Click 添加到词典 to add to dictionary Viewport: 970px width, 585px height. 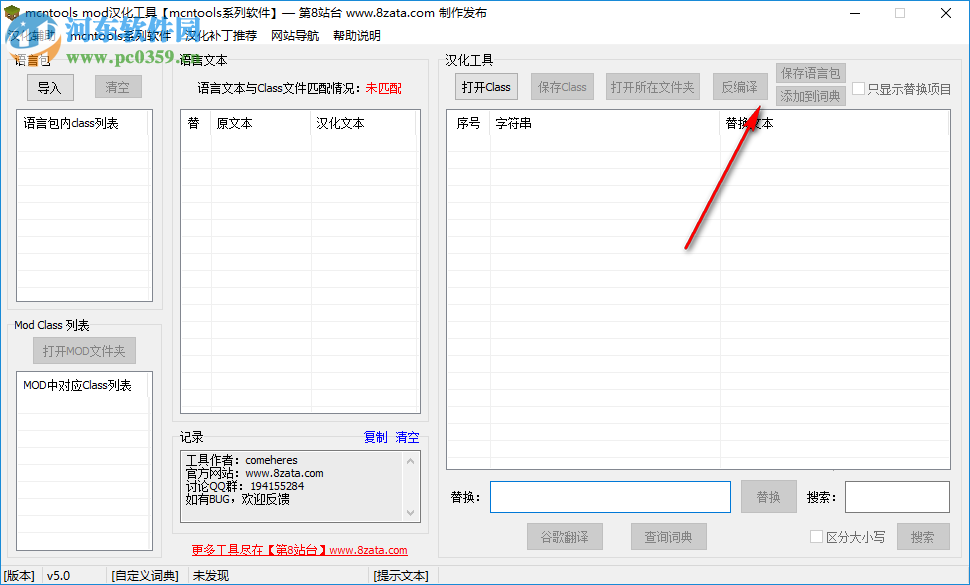[810, 96]
